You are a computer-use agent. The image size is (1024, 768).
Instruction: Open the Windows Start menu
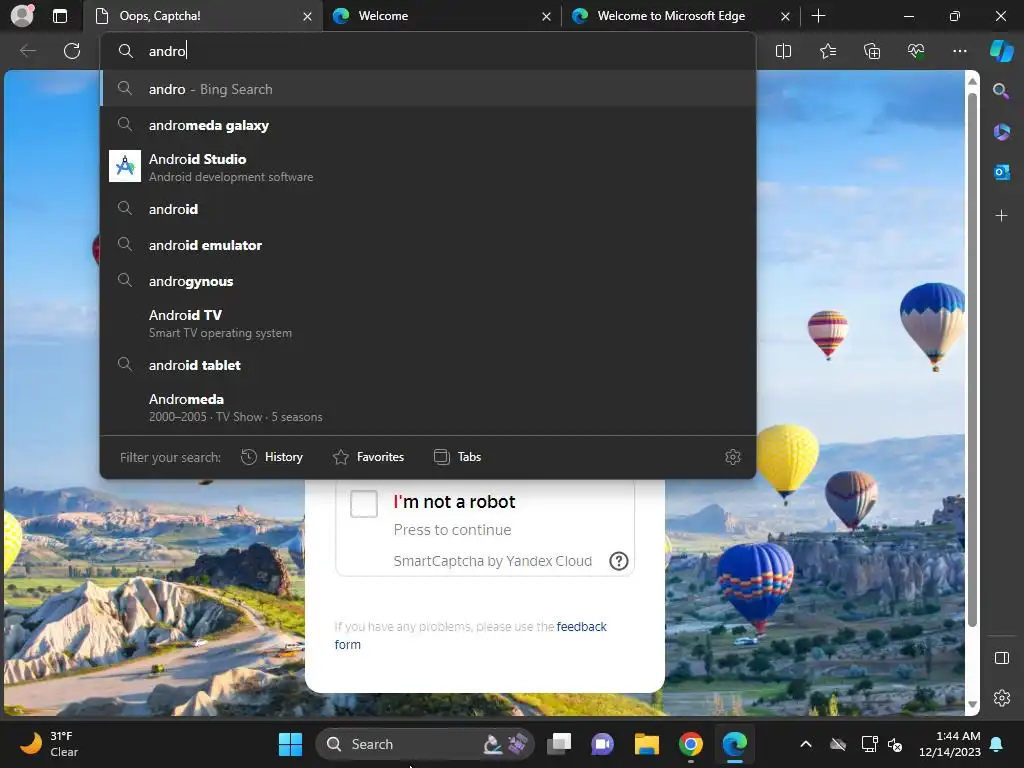(290, 744)
